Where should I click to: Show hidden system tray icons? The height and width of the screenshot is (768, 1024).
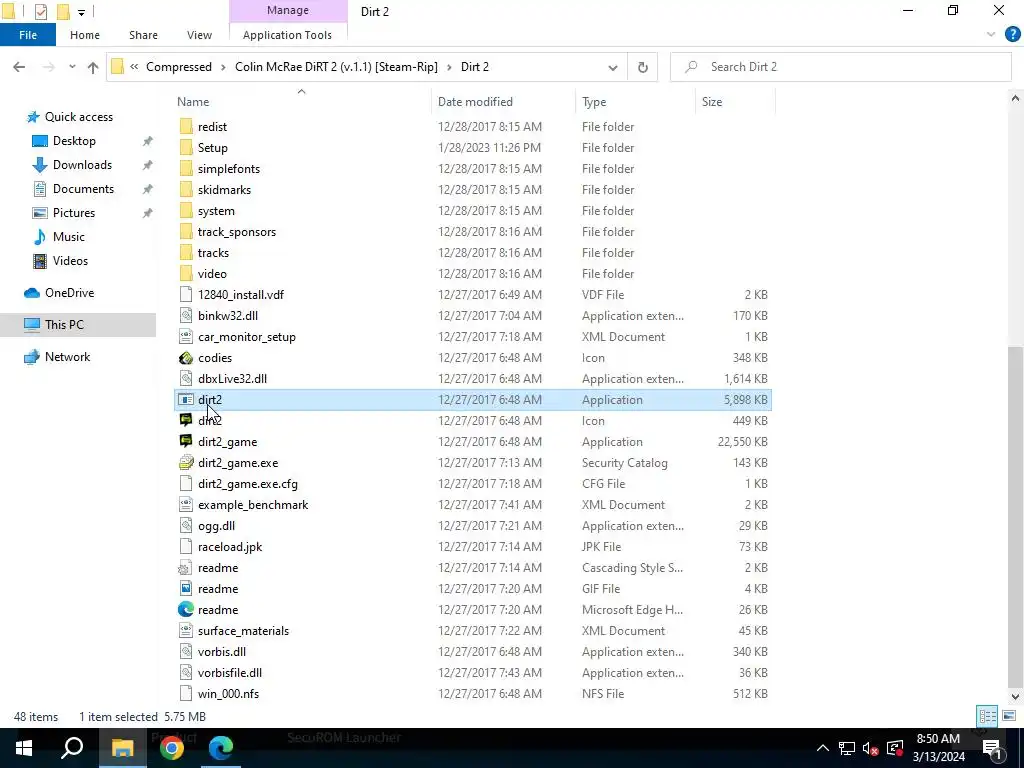(823, 748)
